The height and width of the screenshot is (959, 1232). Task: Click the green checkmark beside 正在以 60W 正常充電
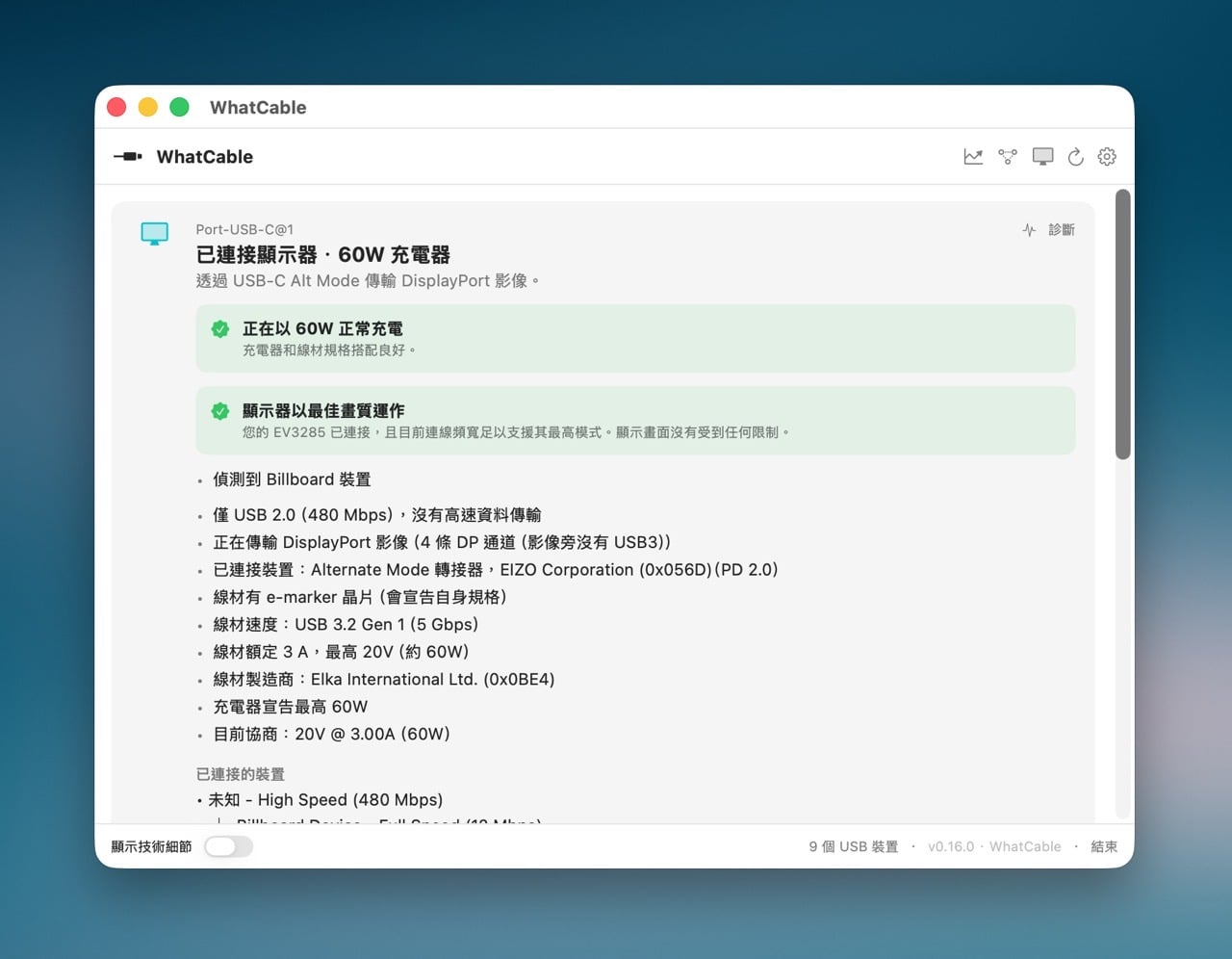click(x=220, y=329)
